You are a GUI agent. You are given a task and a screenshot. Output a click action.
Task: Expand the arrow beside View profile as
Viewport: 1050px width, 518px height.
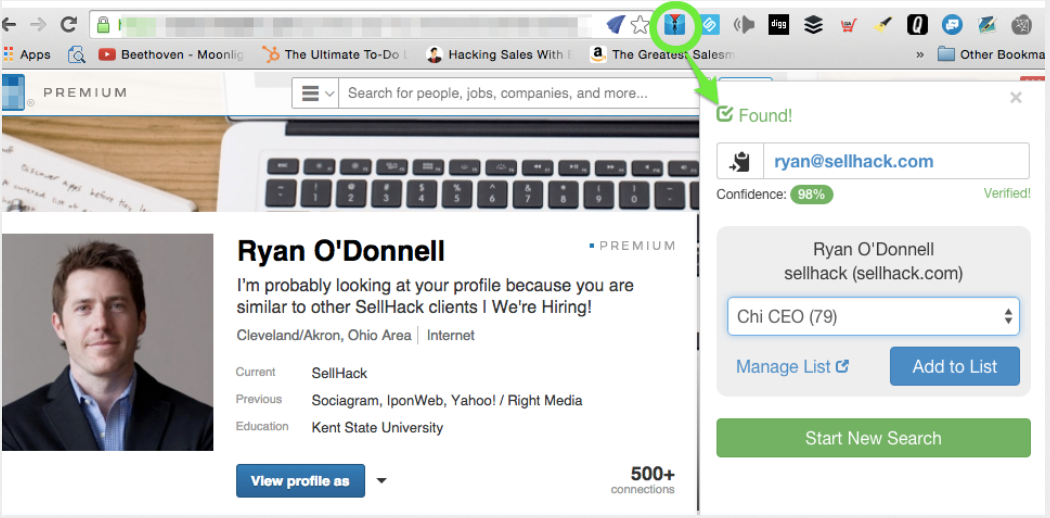pos(381,481)
